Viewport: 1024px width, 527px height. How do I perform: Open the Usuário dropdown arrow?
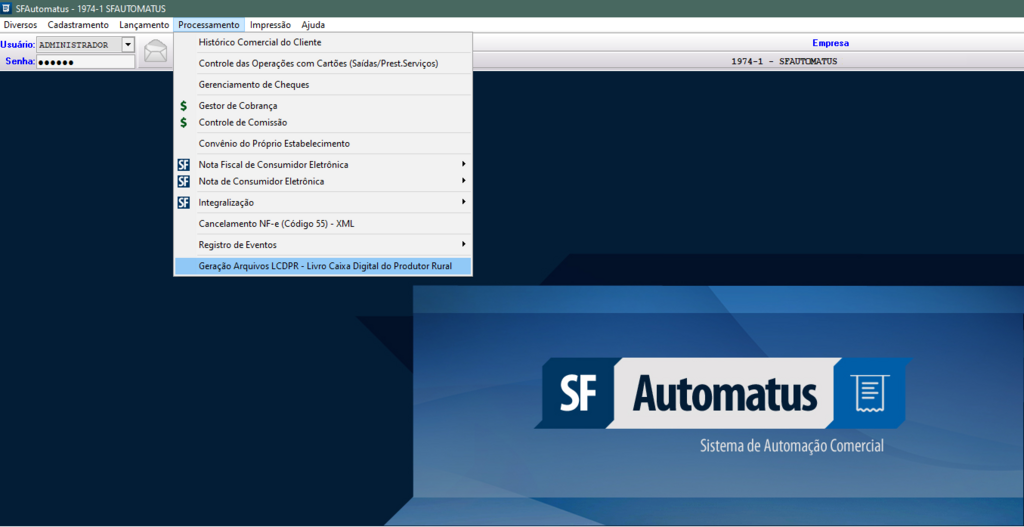128,45
